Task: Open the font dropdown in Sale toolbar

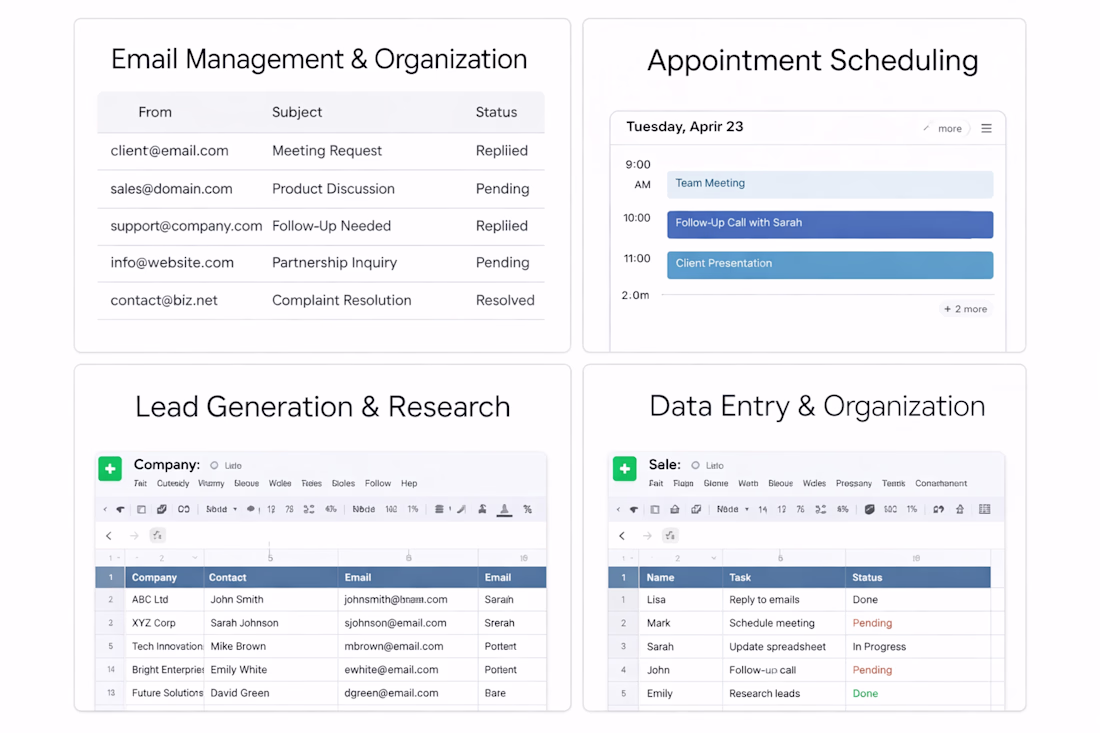Action: click(x=732, y=509)
